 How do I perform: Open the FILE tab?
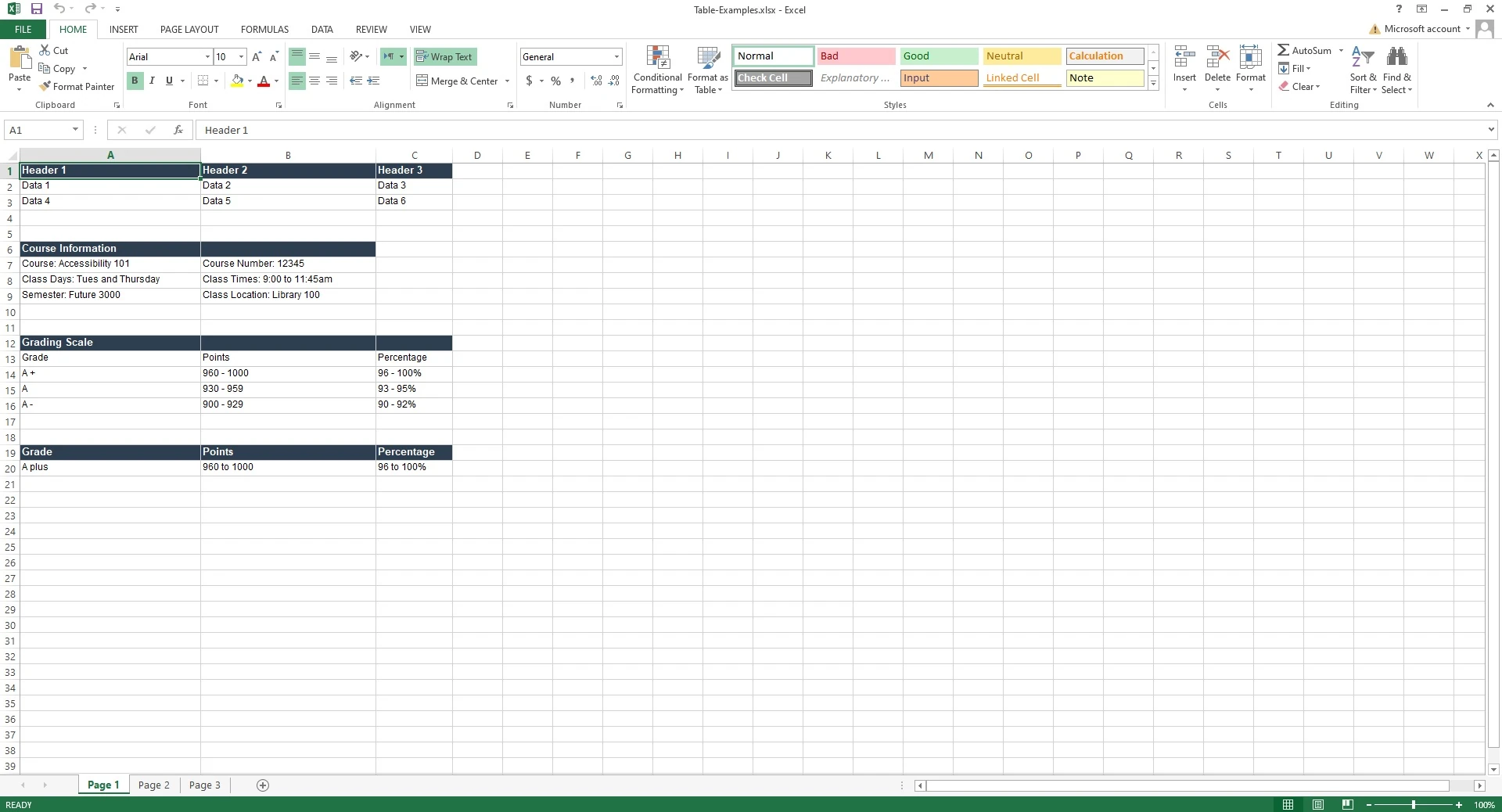pos(23,30)
